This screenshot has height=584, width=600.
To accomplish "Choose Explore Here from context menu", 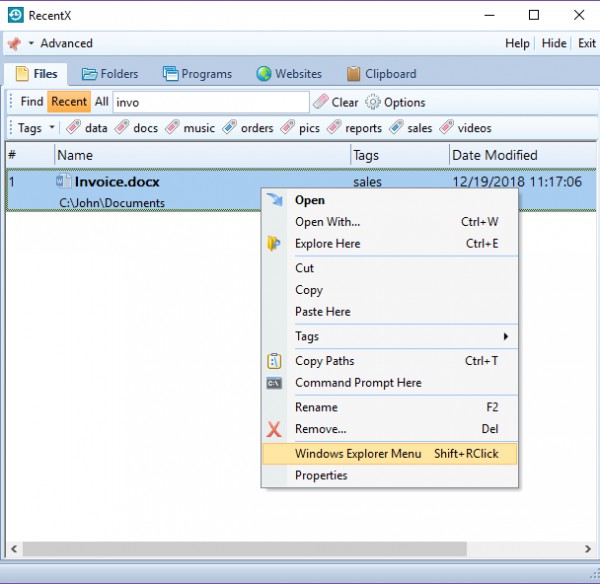I will click(390, 244).
